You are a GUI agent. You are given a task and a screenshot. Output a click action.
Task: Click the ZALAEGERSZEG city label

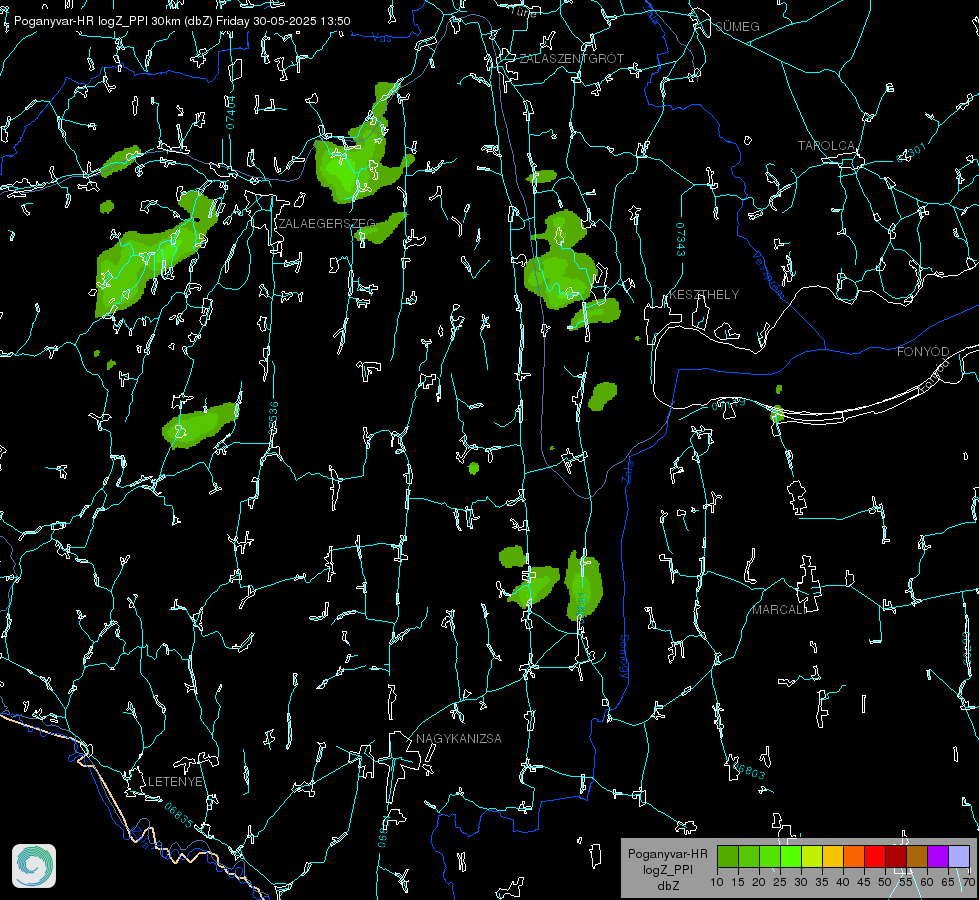327,223
